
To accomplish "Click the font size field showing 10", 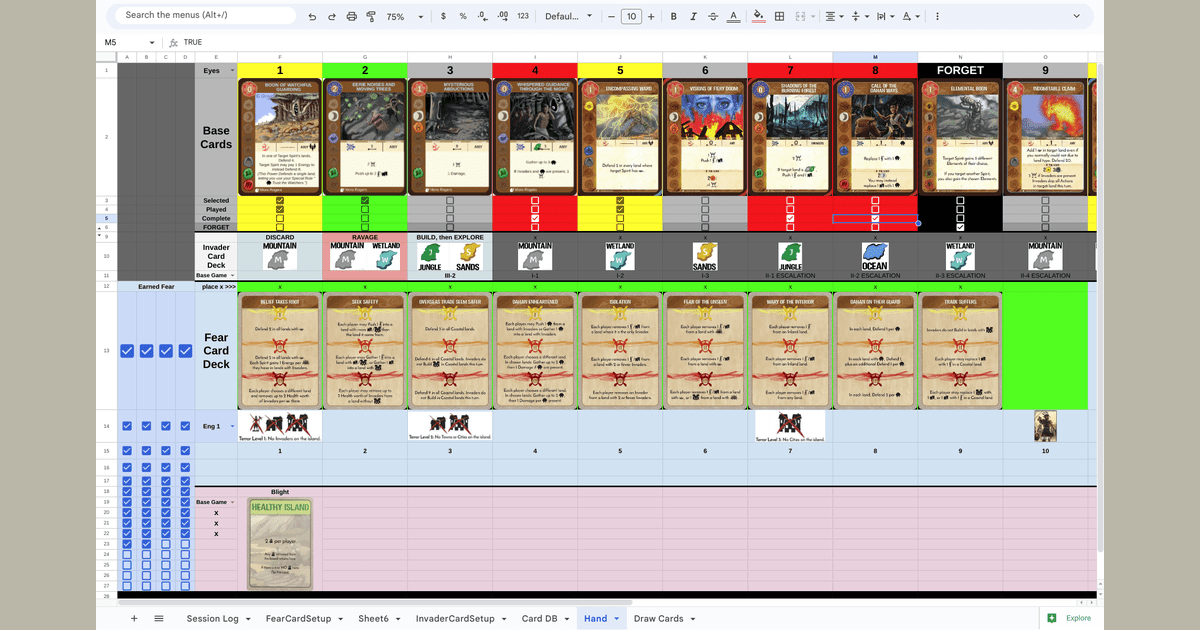I will (631, 16).
